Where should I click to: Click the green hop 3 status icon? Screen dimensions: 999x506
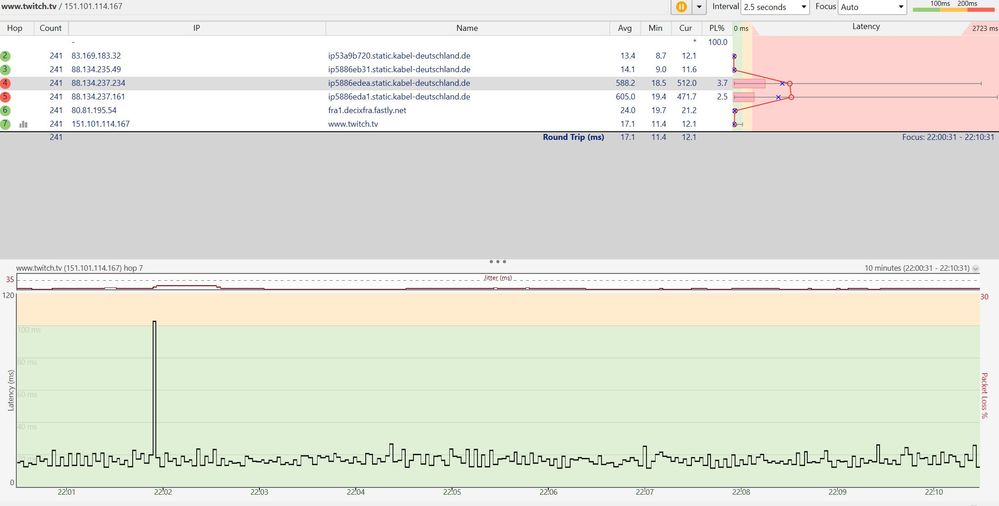coord(6,69)
